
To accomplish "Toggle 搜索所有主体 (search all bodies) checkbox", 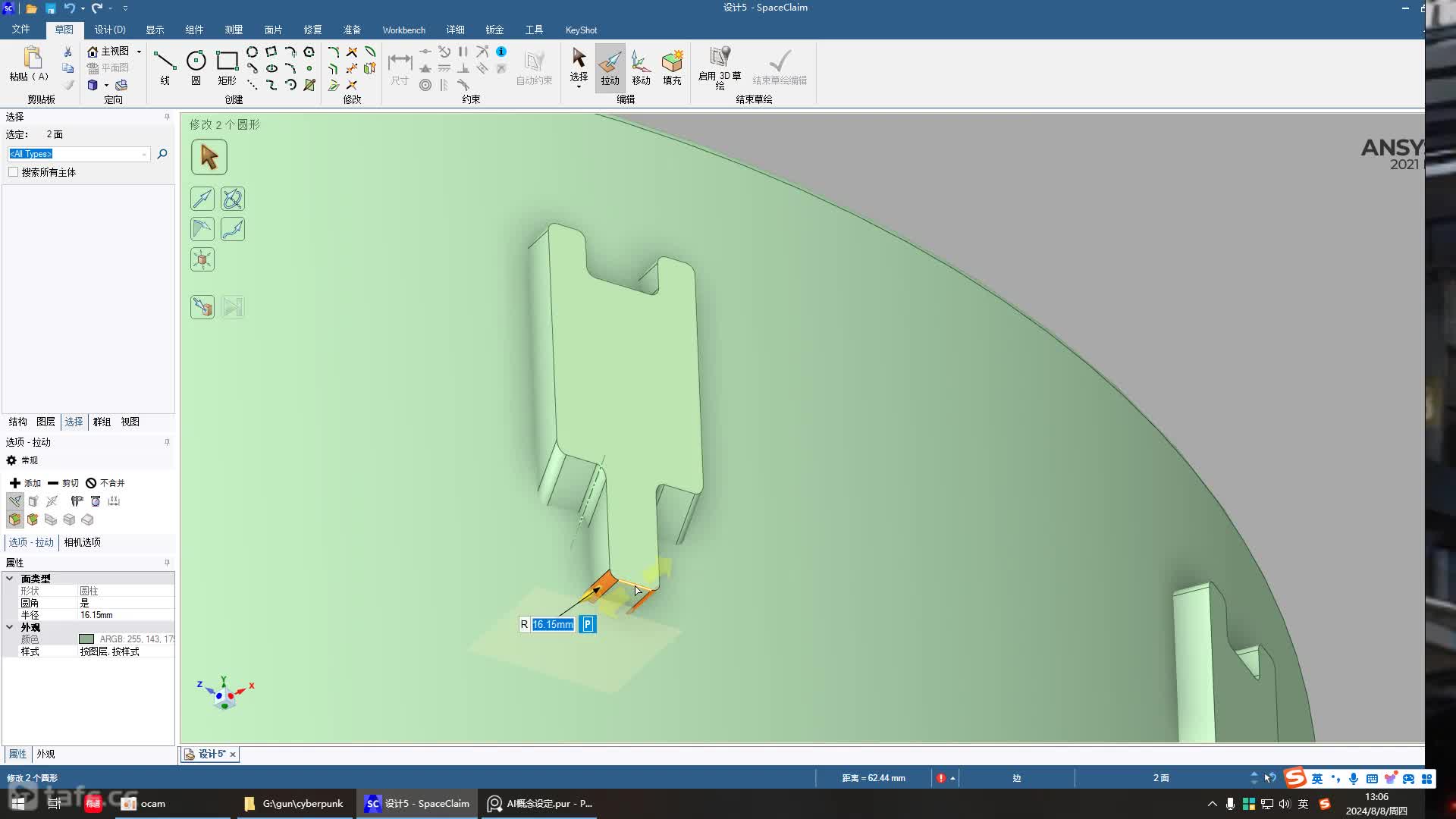I will (13, 172).
